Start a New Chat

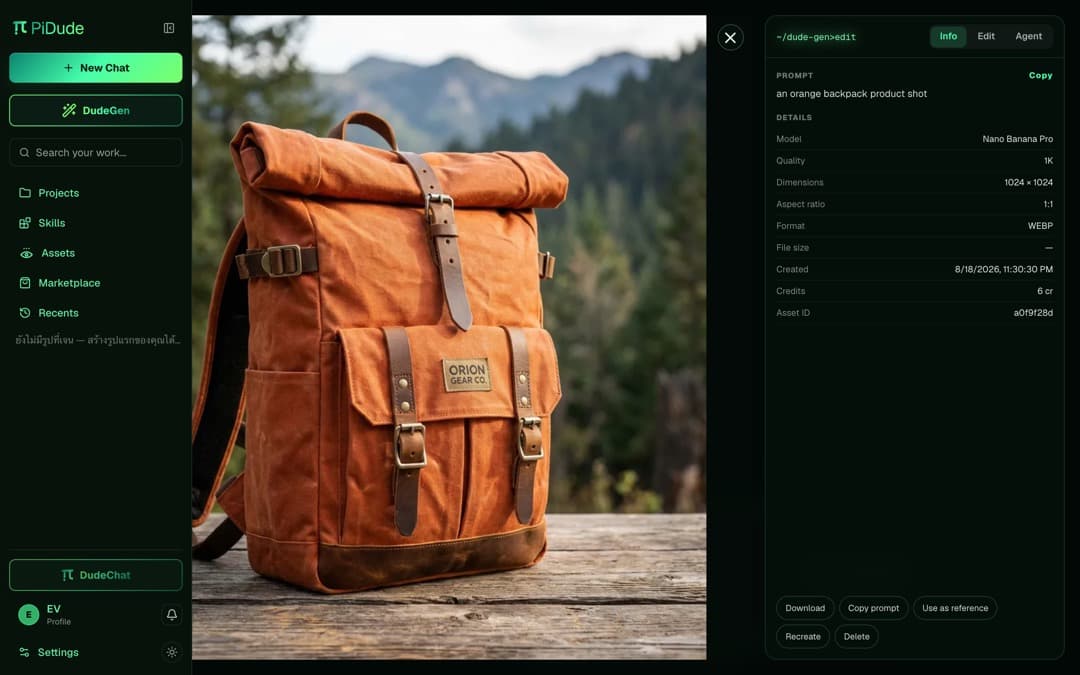96,68
